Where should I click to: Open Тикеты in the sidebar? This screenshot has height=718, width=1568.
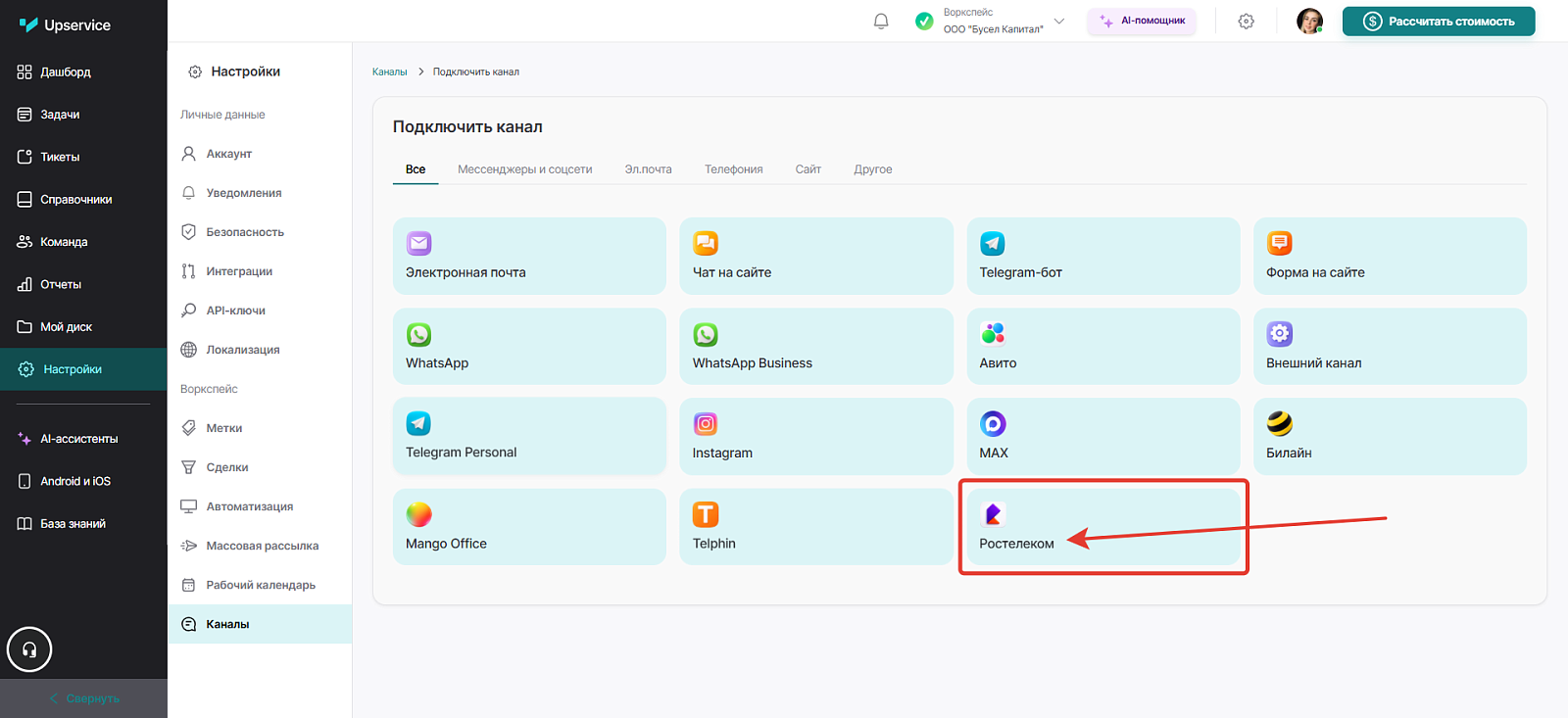pos(83,157)
